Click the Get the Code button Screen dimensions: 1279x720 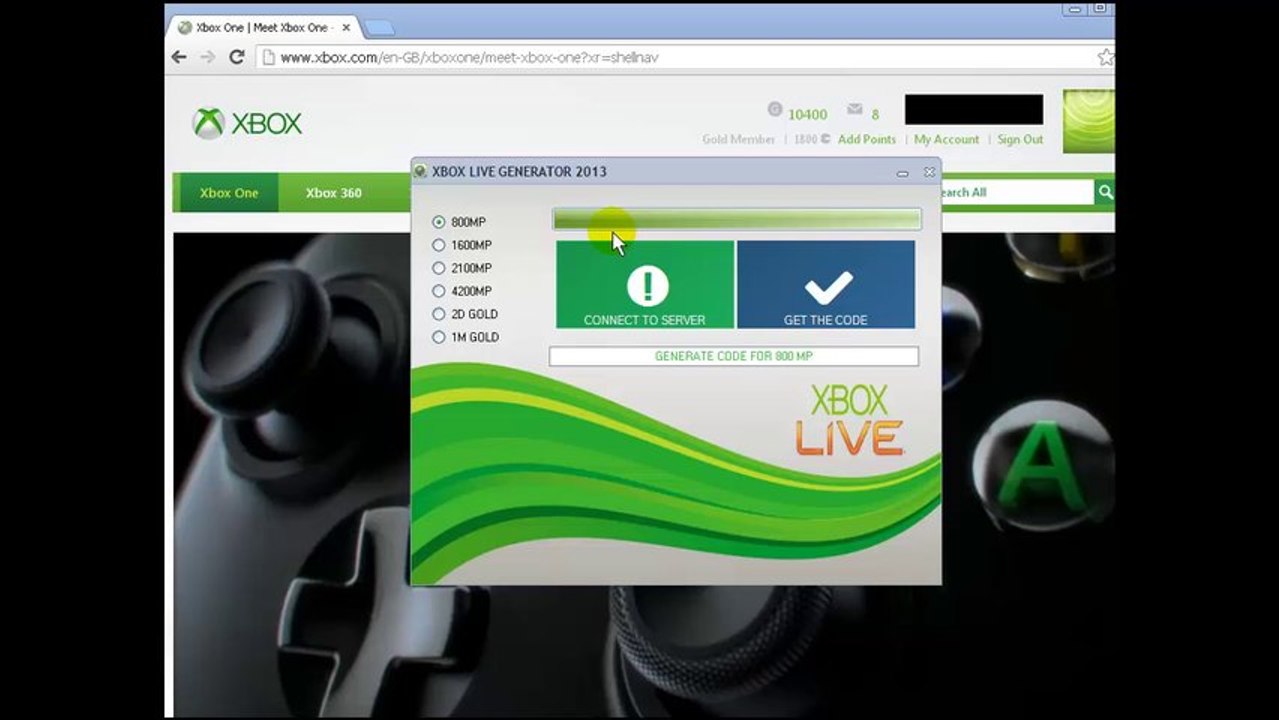click(826, 284)
